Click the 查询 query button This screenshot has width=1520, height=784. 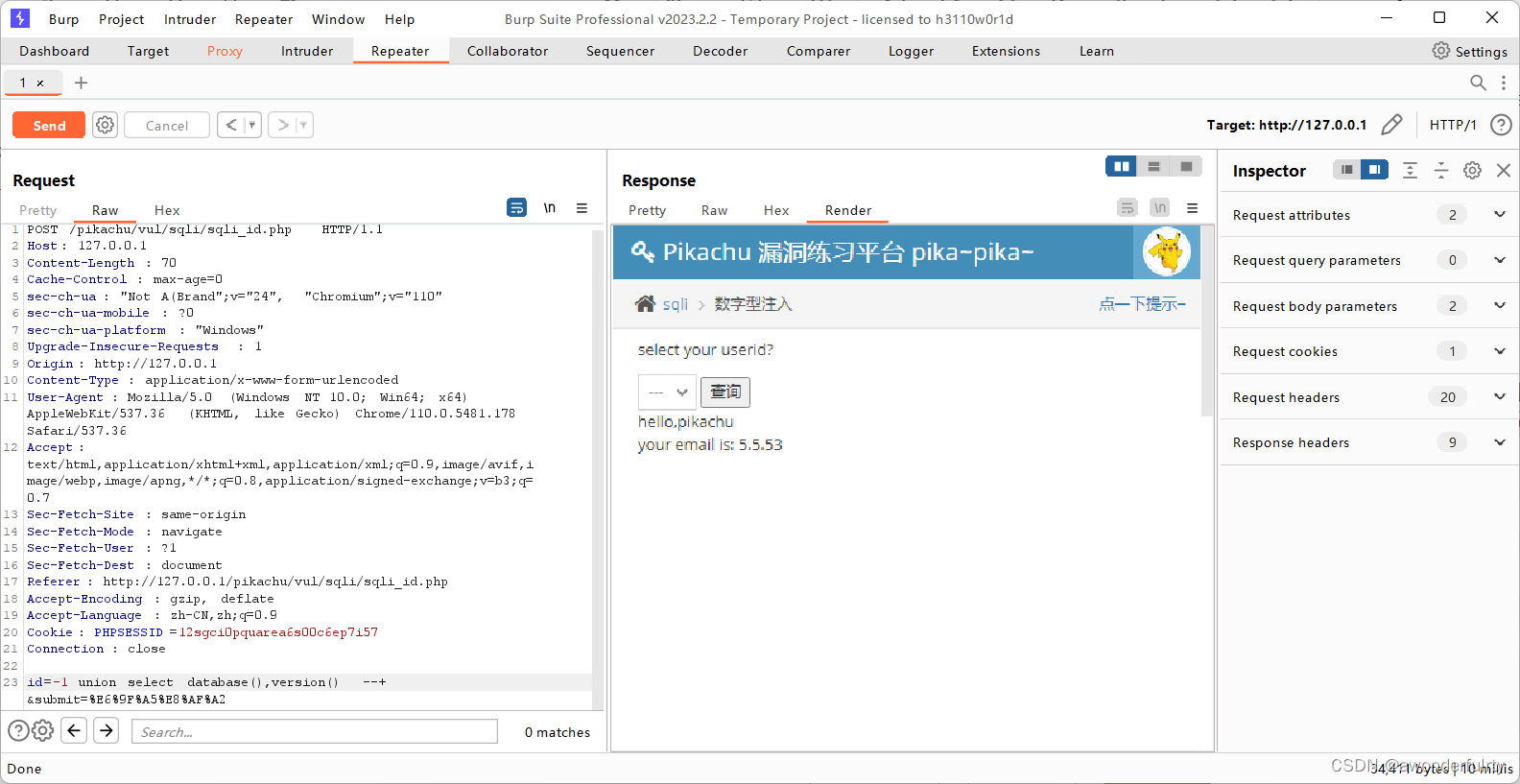(x=725, y=392)
